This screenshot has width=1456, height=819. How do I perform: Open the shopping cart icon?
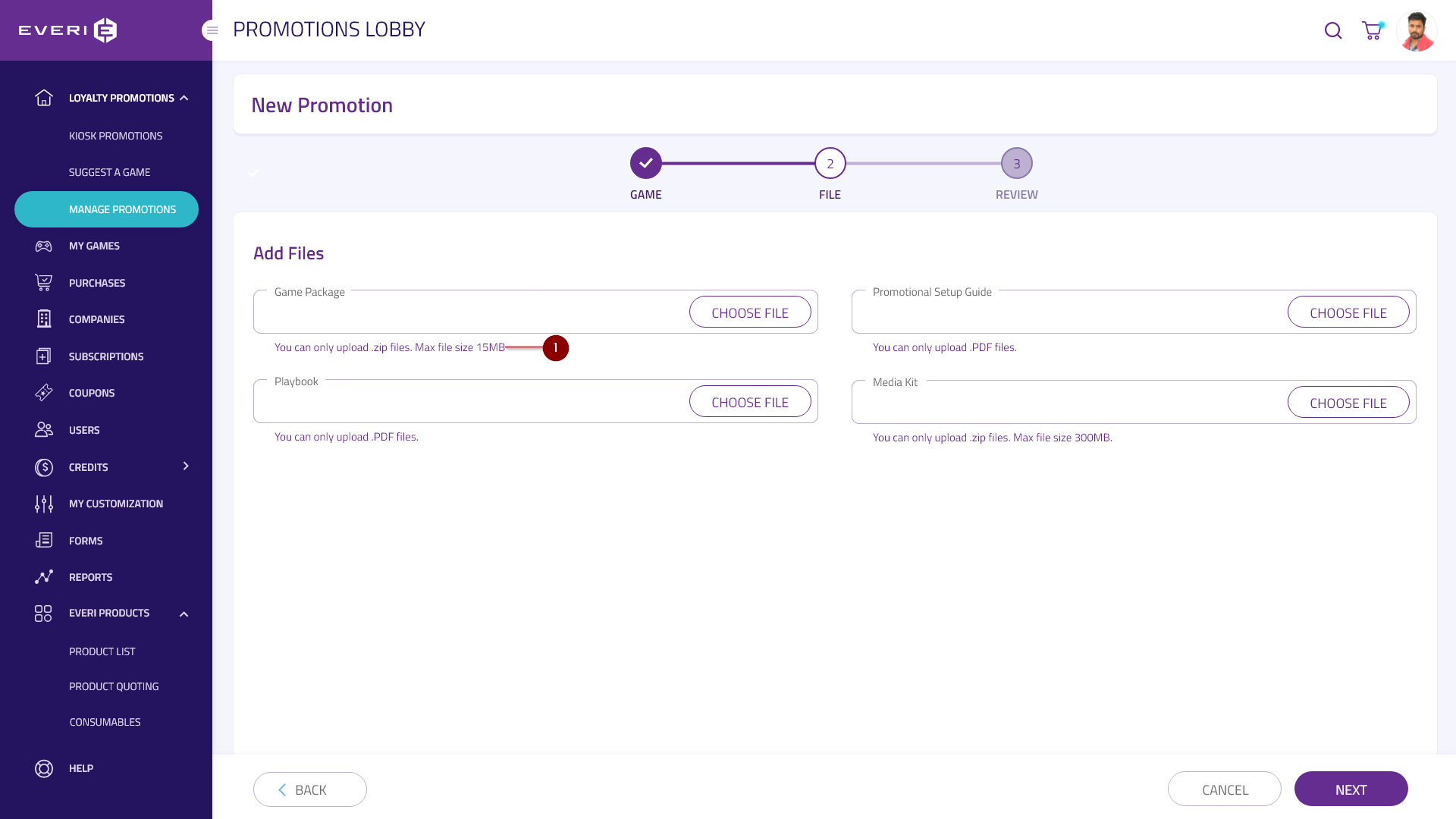tap(1371, 30)
